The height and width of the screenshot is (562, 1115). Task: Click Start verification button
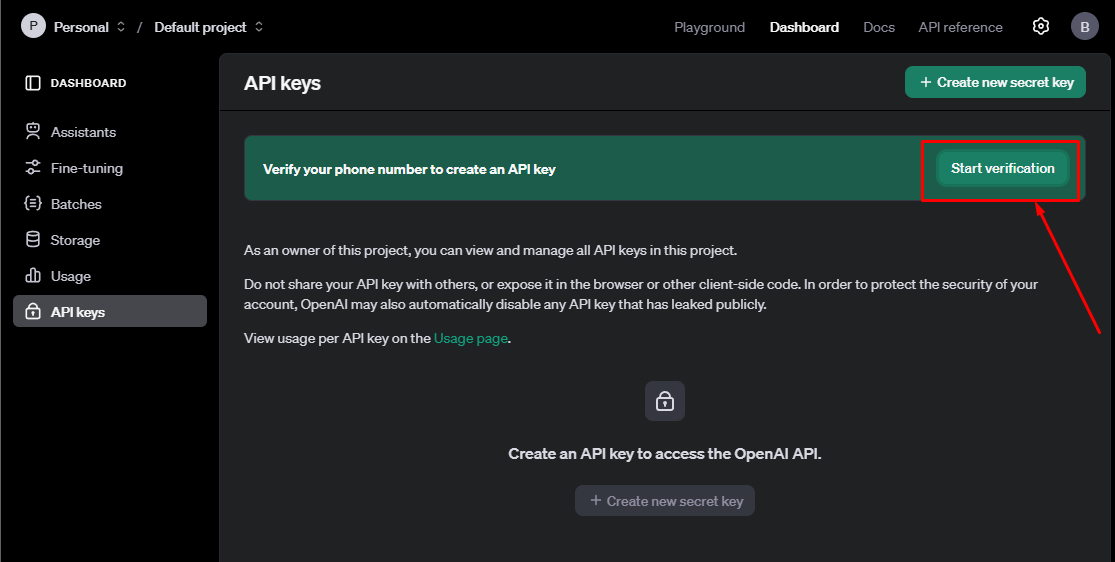click(x=1003, y=169)
